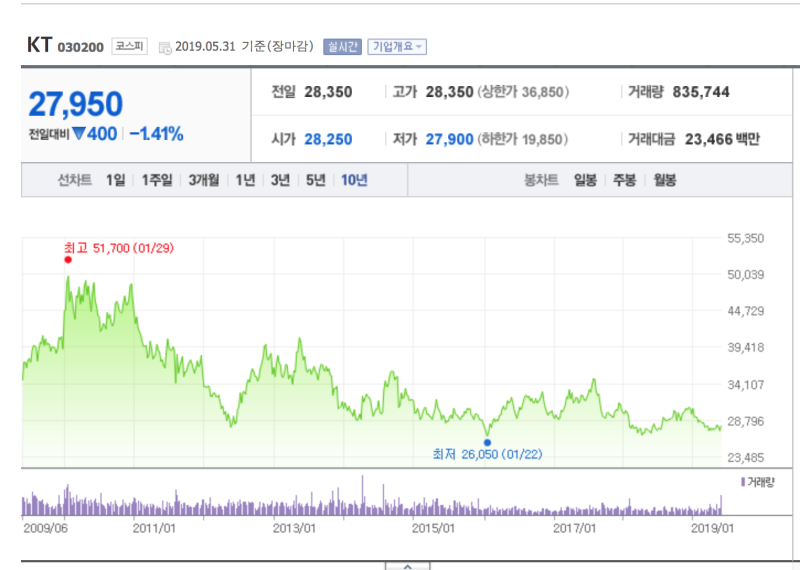This screenshot has height=570, width=800.
Task: Click the 2015/01 x-axis date label
Action: 434,528
